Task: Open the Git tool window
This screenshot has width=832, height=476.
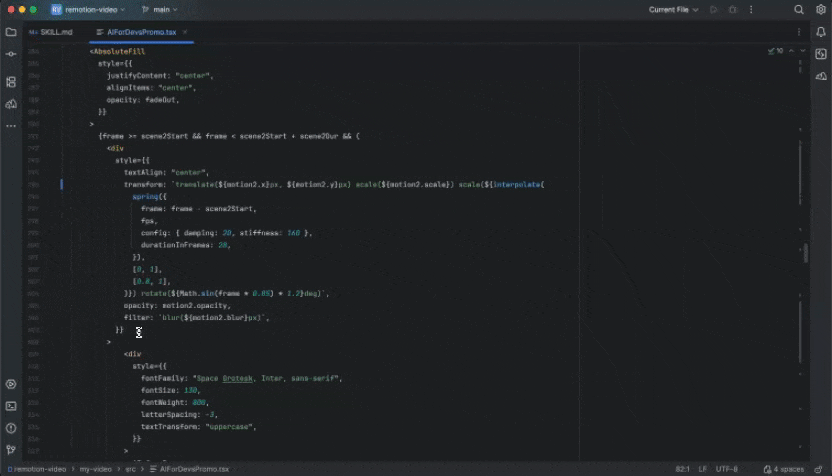Action: pyautogui.click(x=11, y=450)
